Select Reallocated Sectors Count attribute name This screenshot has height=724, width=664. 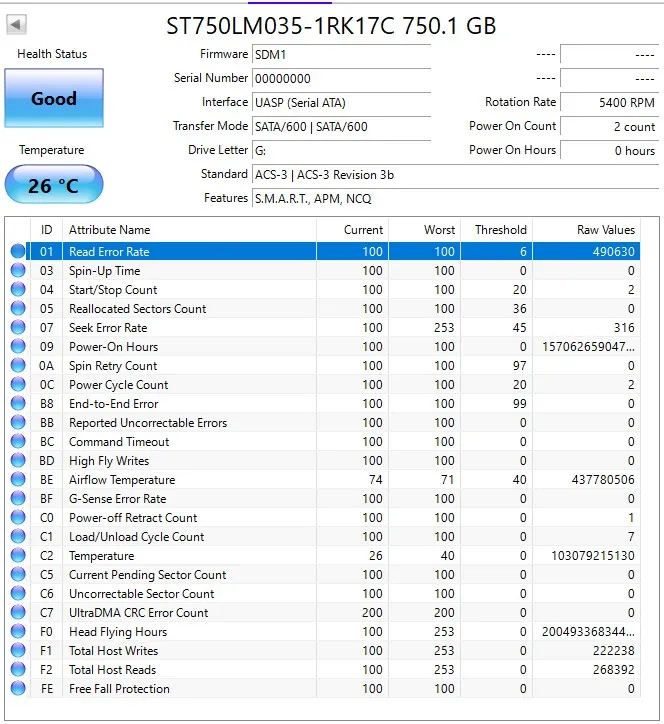click(138, 308)
